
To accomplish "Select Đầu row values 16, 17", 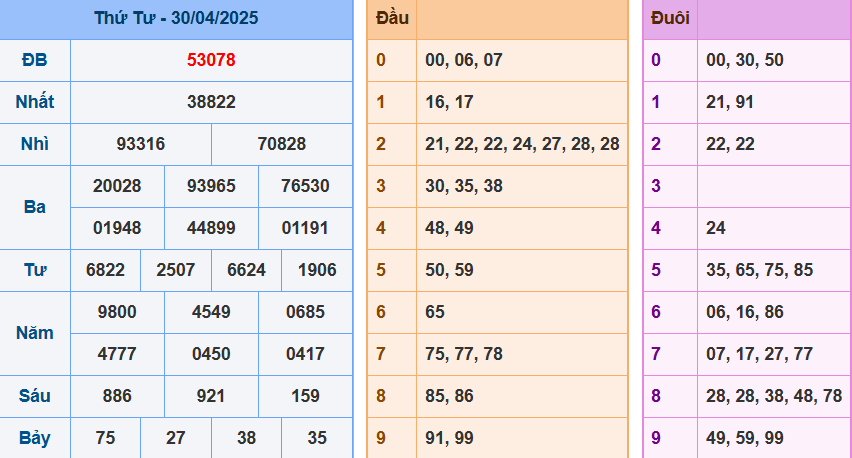I will tap(449, 102).
